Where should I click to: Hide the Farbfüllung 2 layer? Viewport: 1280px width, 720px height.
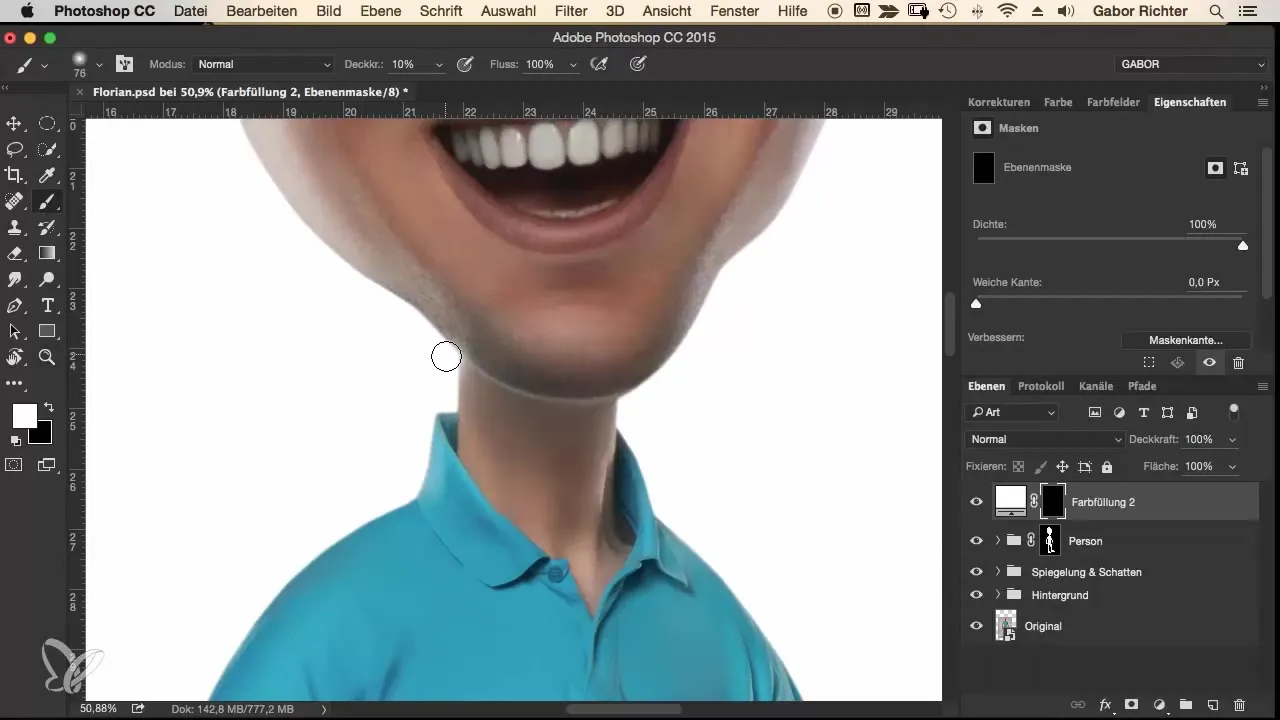[977, 502]
